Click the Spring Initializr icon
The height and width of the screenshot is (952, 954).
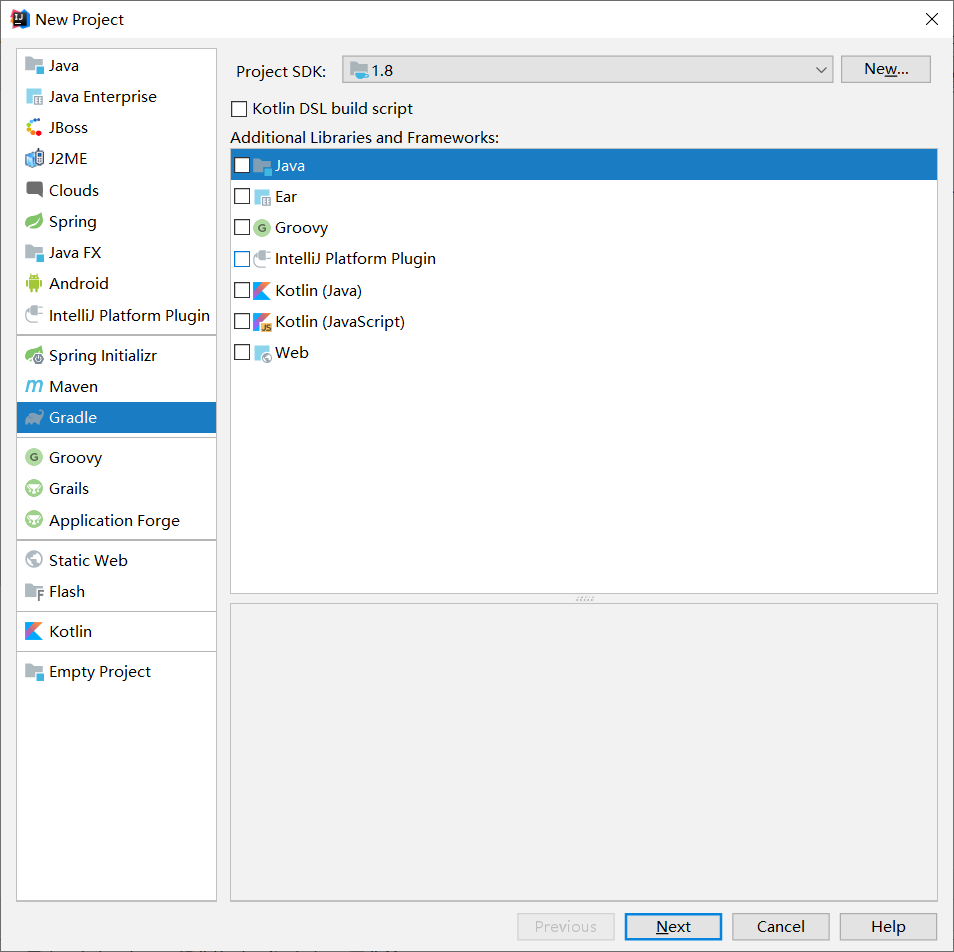click(x=34, y=355)
